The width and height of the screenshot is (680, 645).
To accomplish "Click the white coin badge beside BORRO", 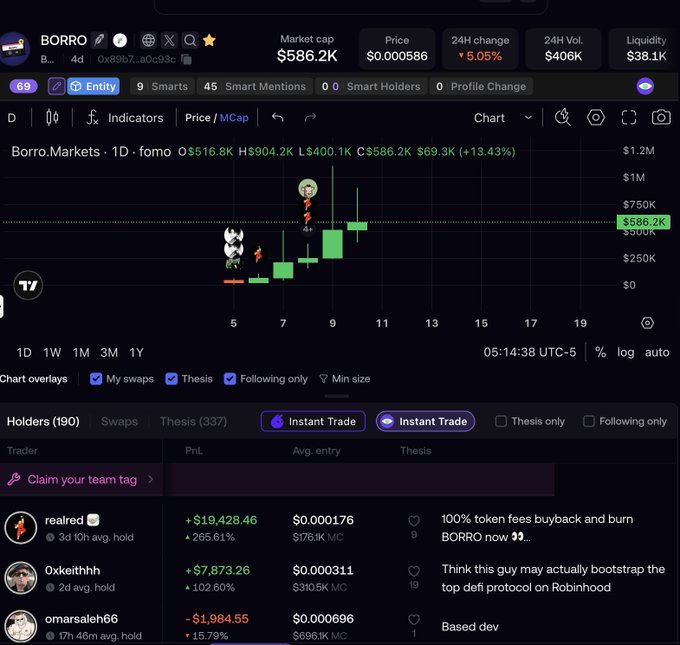I will 120,40.
